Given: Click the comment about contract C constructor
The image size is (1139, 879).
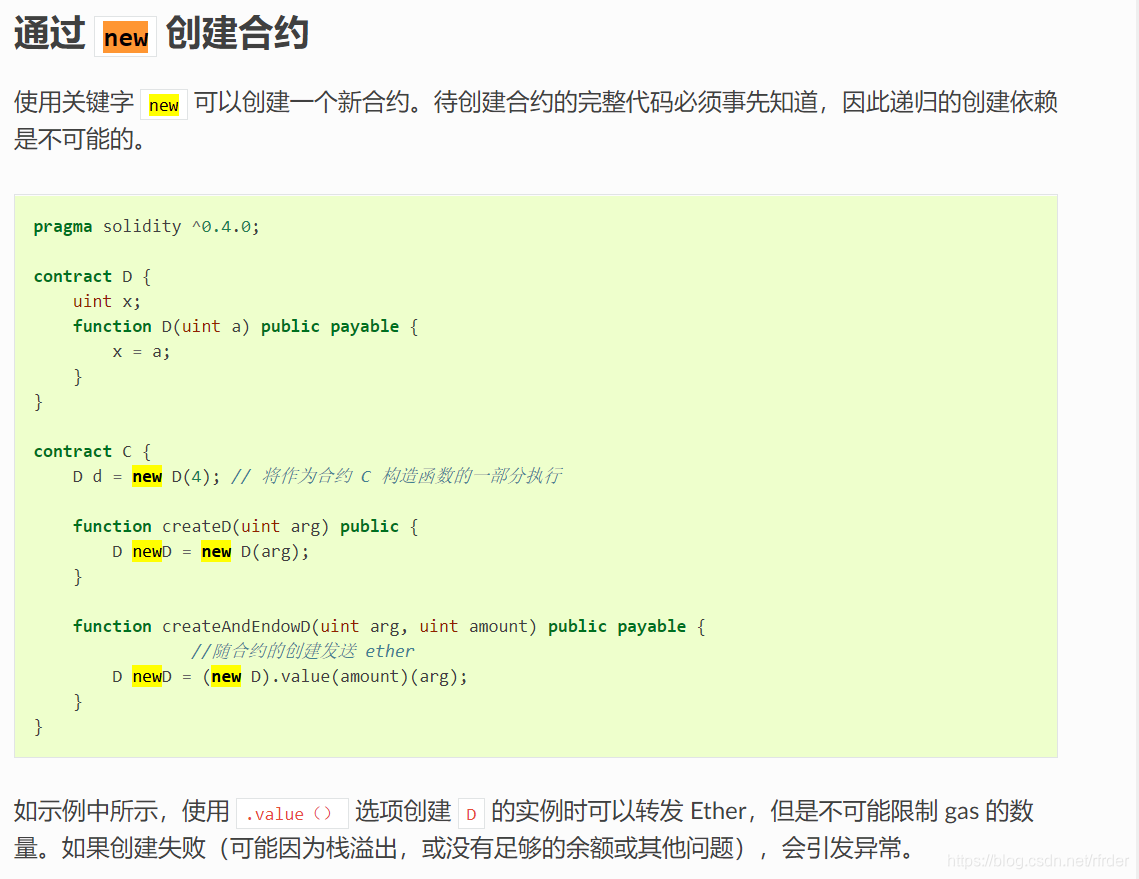Looking at the screenshot, I should 395,476.
